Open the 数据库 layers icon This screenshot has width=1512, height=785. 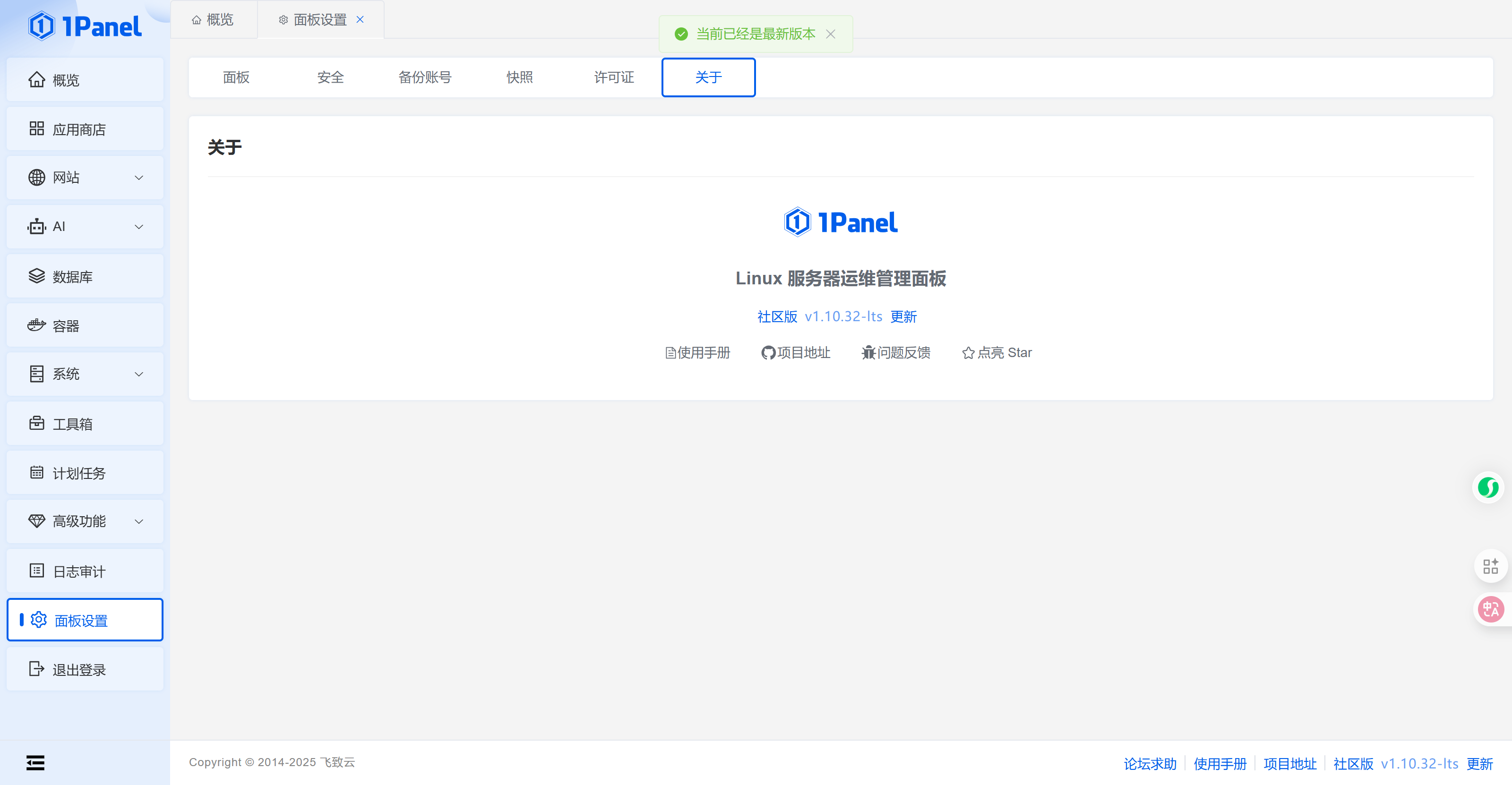pyautogui.click(x=36, y=276)
